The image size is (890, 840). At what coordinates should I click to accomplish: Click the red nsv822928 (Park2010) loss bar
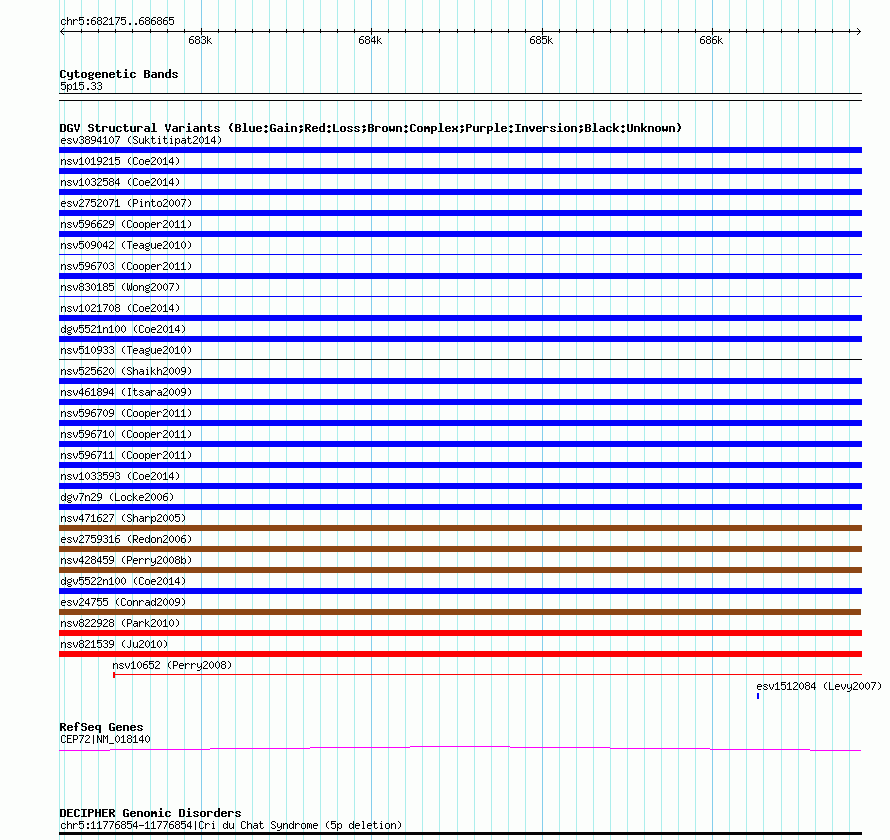[460, 633]
